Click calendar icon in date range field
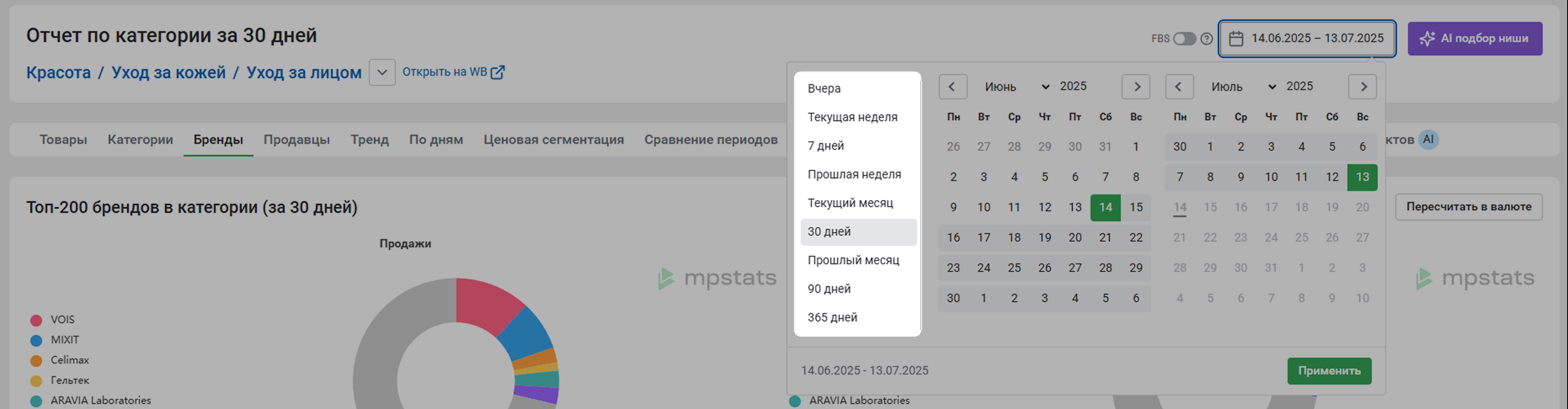The width and height of the screenshot is (1568, 409). point(1236,39)
